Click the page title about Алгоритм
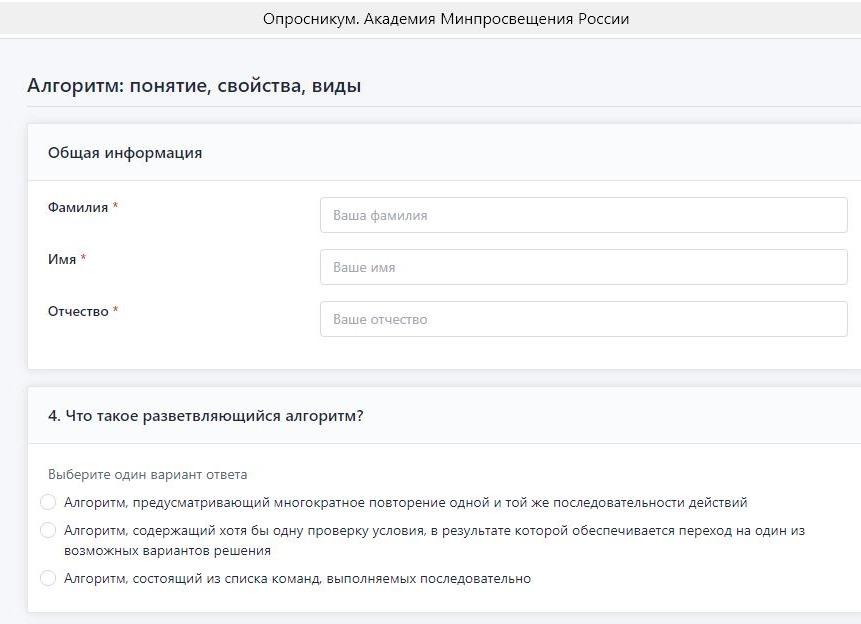 coord(194,86)
